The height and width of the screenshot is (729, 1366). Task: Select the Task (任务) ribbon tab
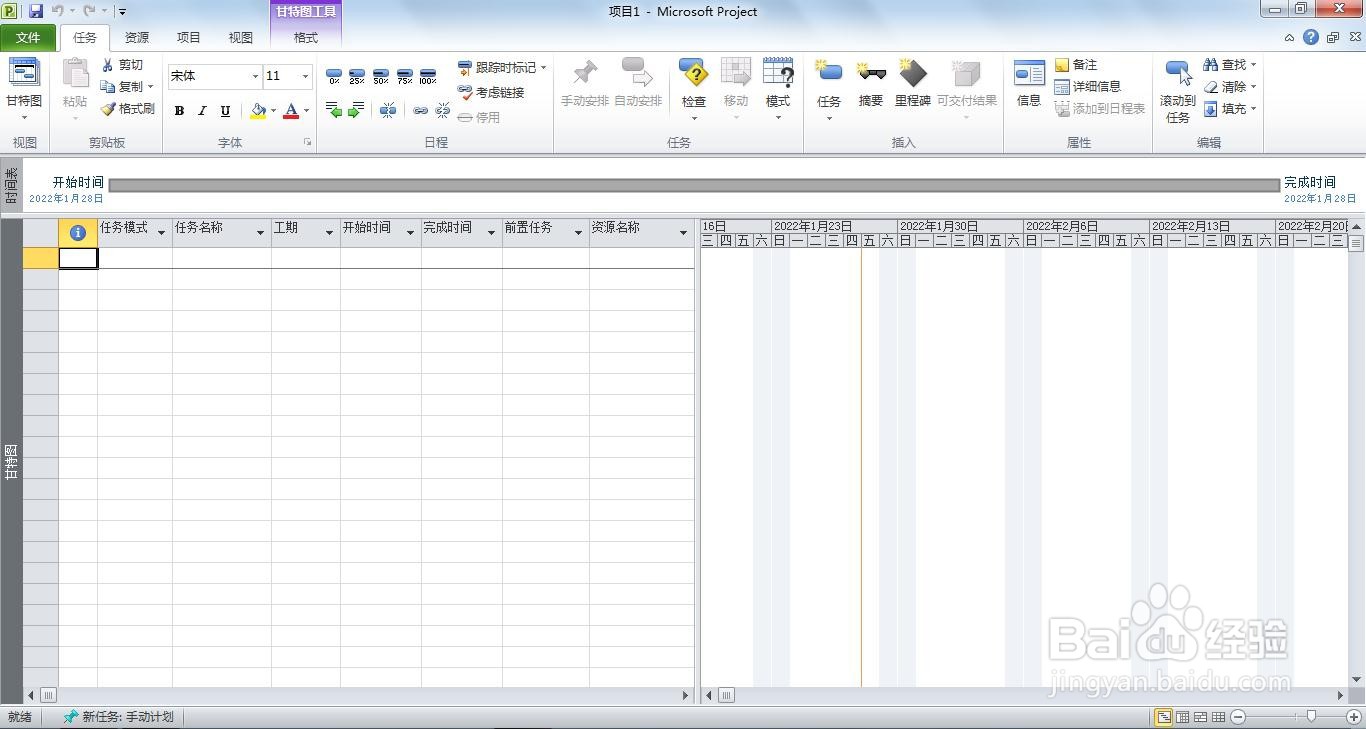coord(85,38)
